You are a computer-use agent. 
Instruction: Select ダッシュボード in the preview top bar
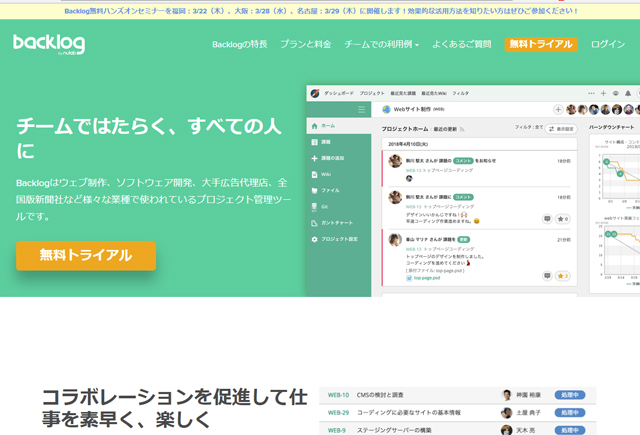pyautogui.click(x=339, y=93)
